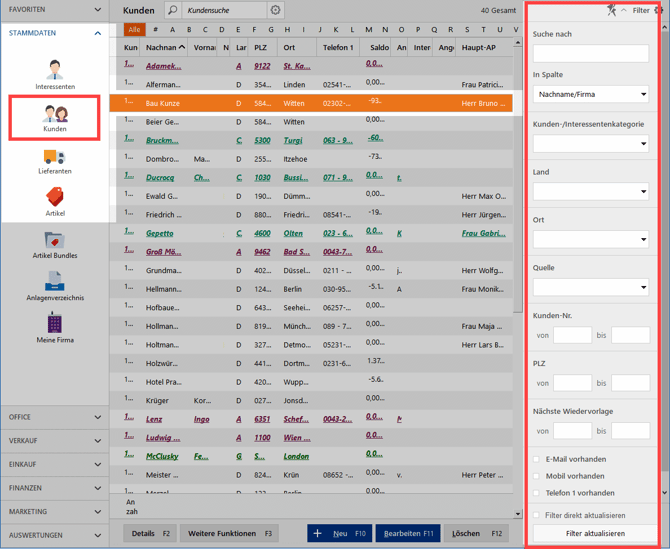Open Meine Firma building icon
Viewport: 670px width, 549px height.
[54, 325]
